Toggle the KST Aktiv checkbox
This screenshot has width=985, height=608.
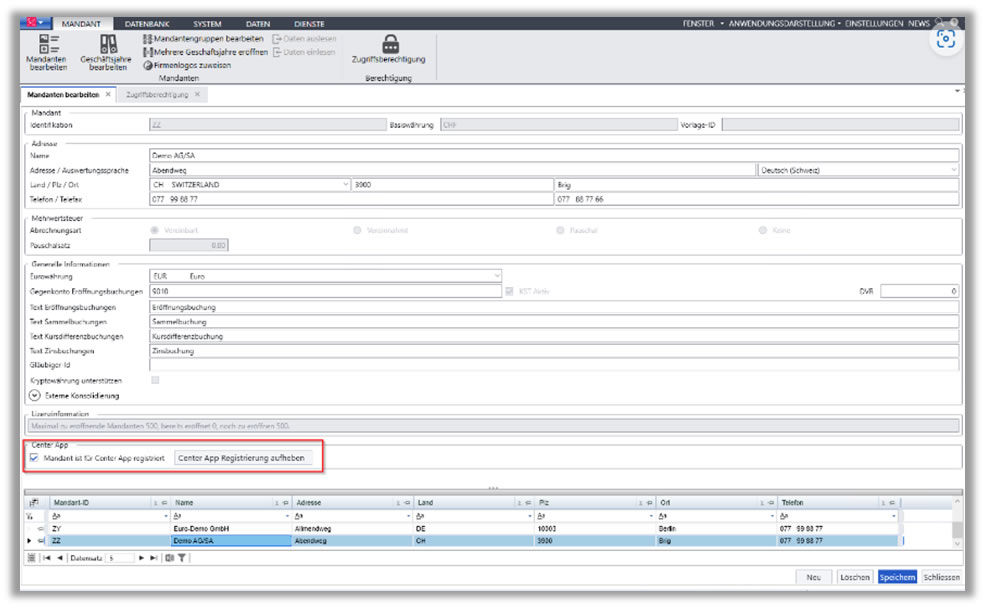click(509, 291)
